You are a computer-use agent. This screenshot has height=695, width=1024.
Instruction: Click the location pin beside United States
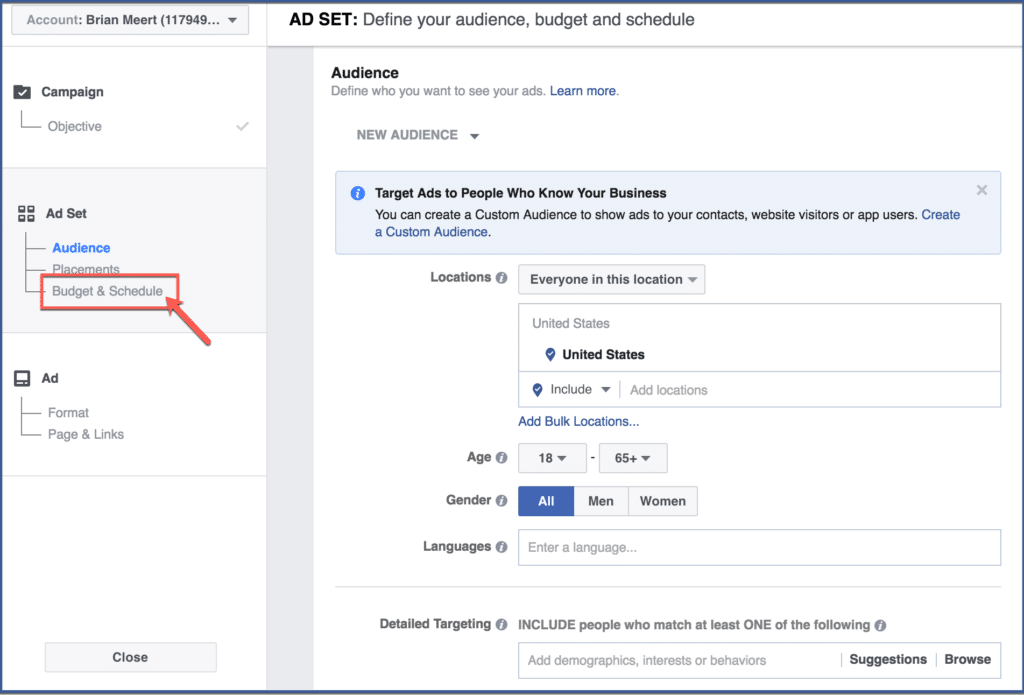551,354
